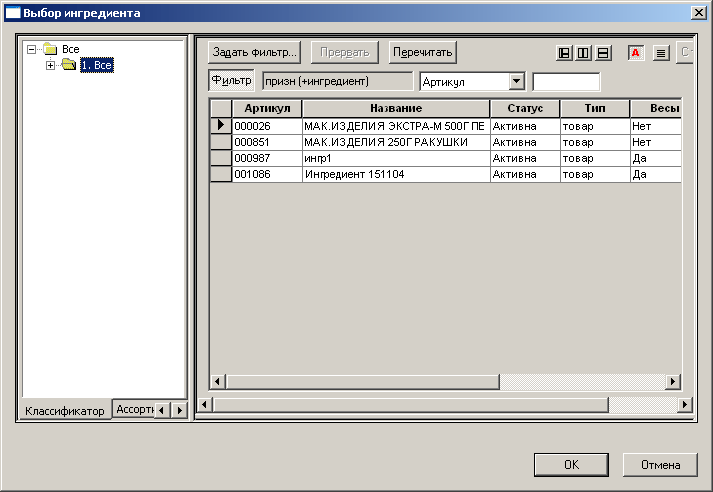Click the horizontal split layout icon
Screen dimensions: 713x492
603,53
